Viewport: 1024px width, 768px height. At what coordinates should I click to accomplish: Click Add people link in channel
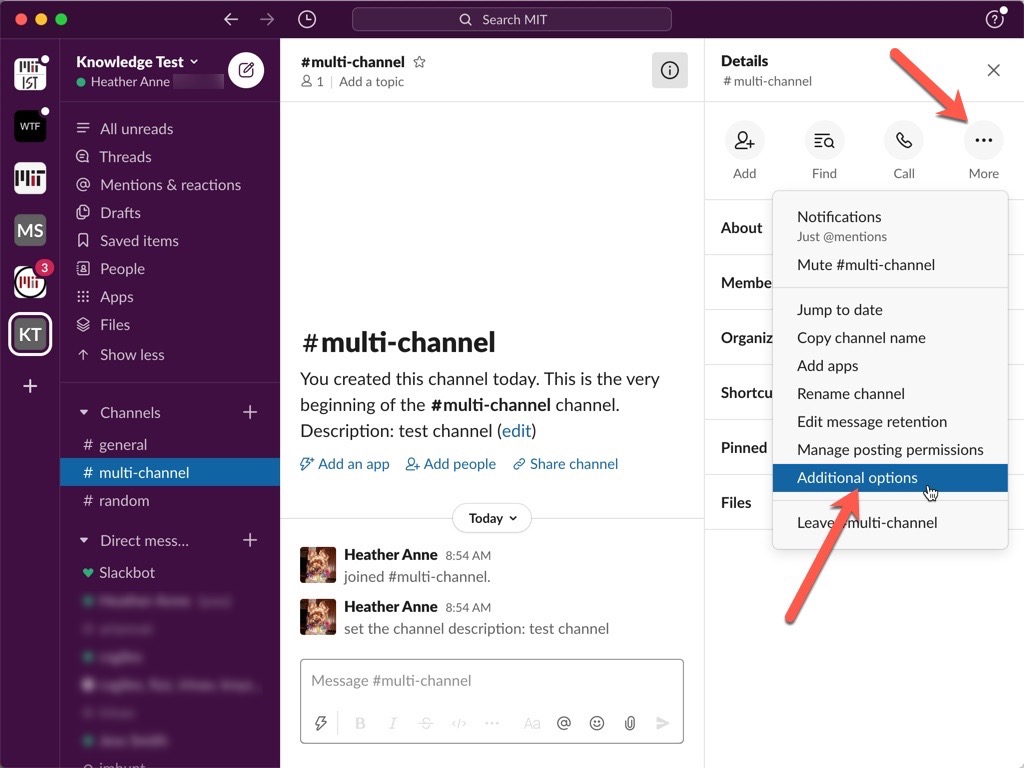tap(451, 464)
